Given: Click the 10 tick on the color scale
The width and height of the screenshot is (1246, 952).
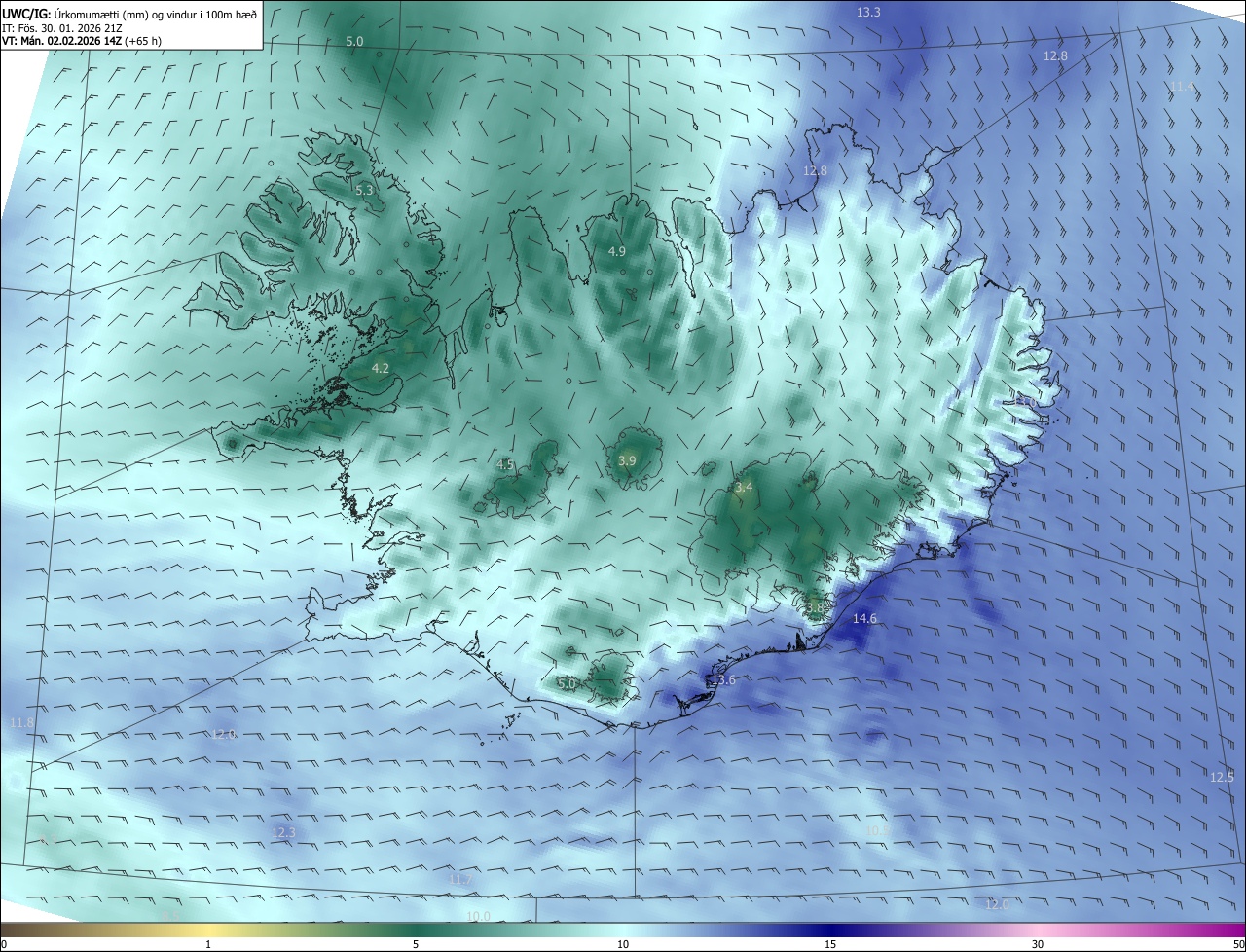Looking at the screenshot, I should (x=623, y=944).
